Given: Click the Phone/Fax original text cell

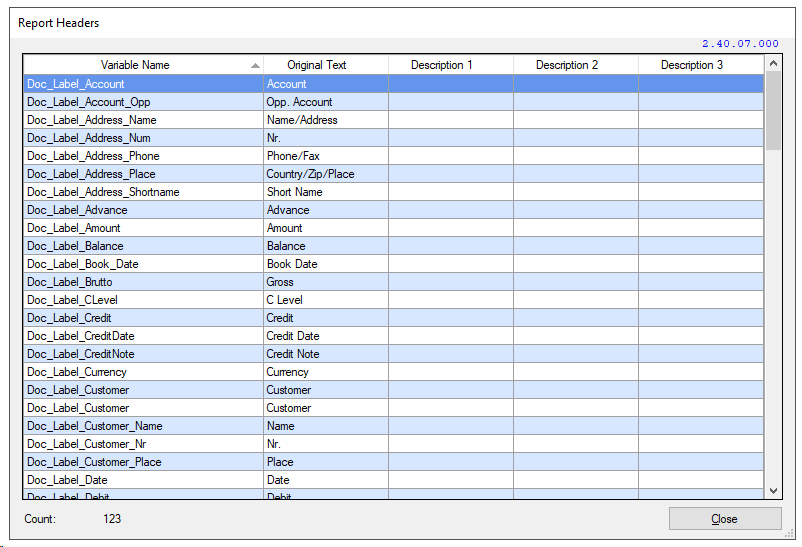Looking at the screenshot, I should [326, 156].
